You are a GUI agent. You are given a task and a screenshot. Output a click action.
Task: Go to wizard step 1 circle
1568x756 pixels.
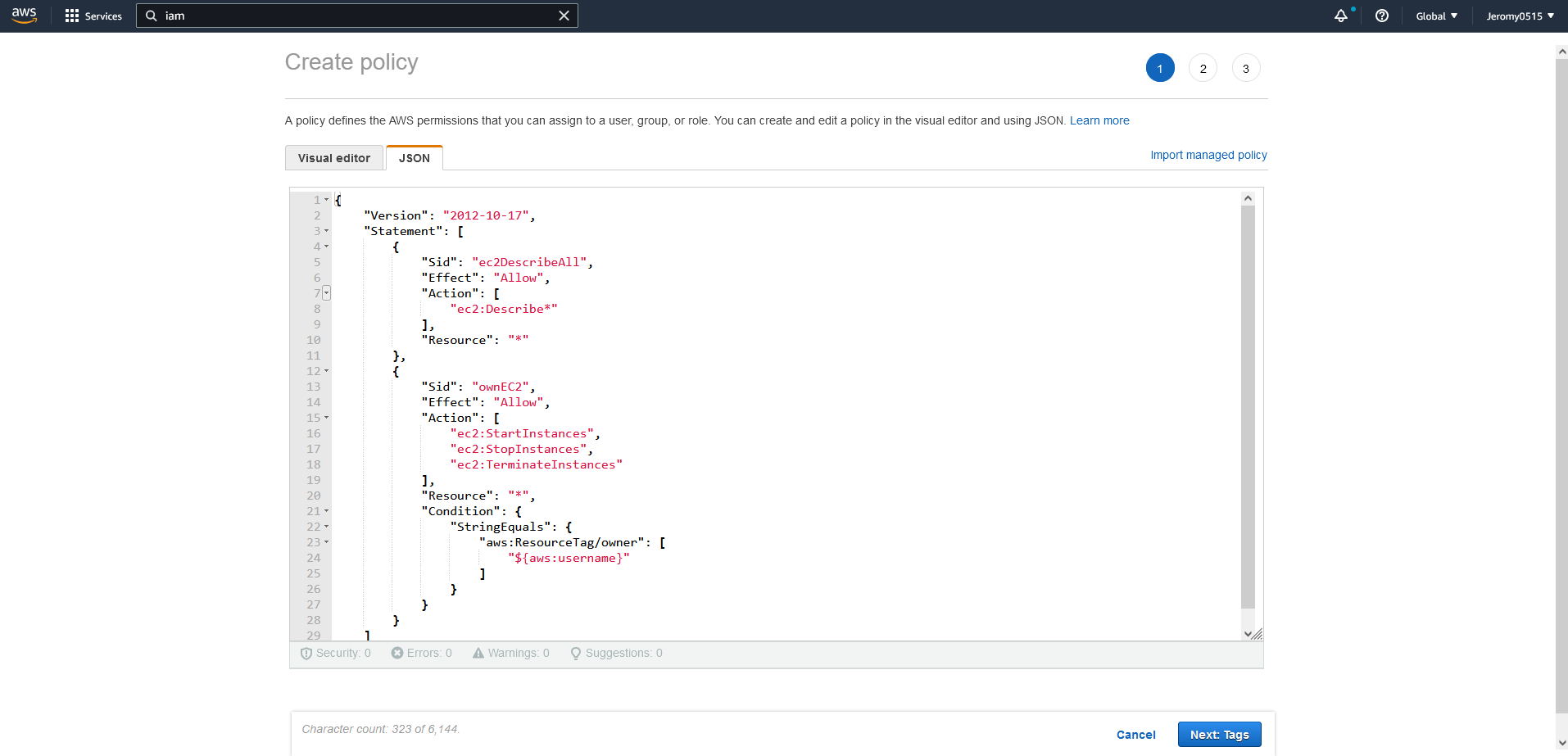click(x=1160, y=68)
